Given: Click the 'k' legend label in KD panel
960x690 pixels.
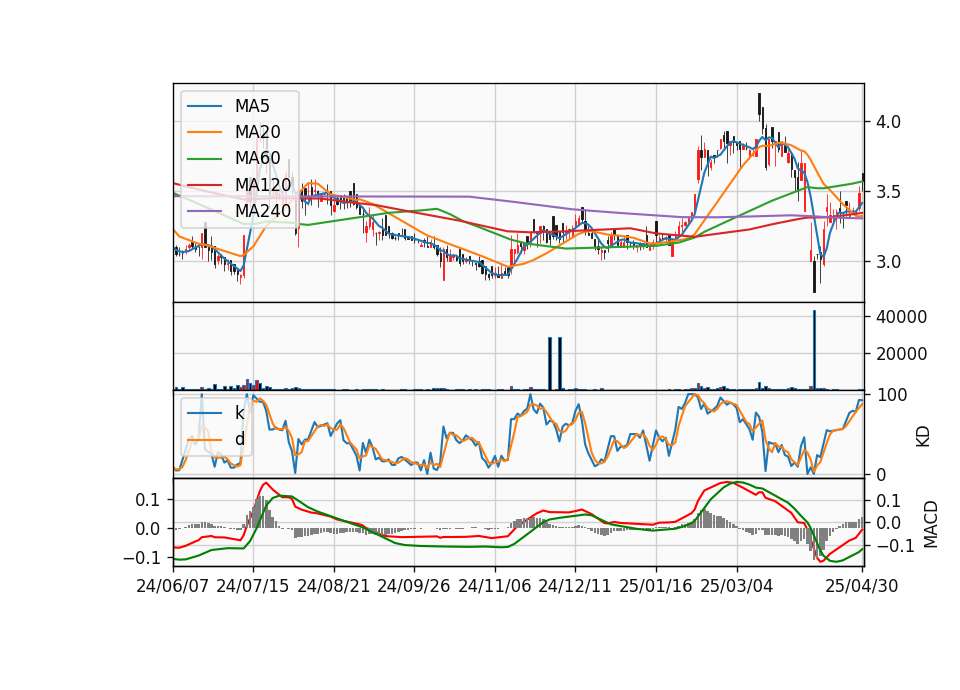Looking at the screenshot, I should tap(239, 413).
